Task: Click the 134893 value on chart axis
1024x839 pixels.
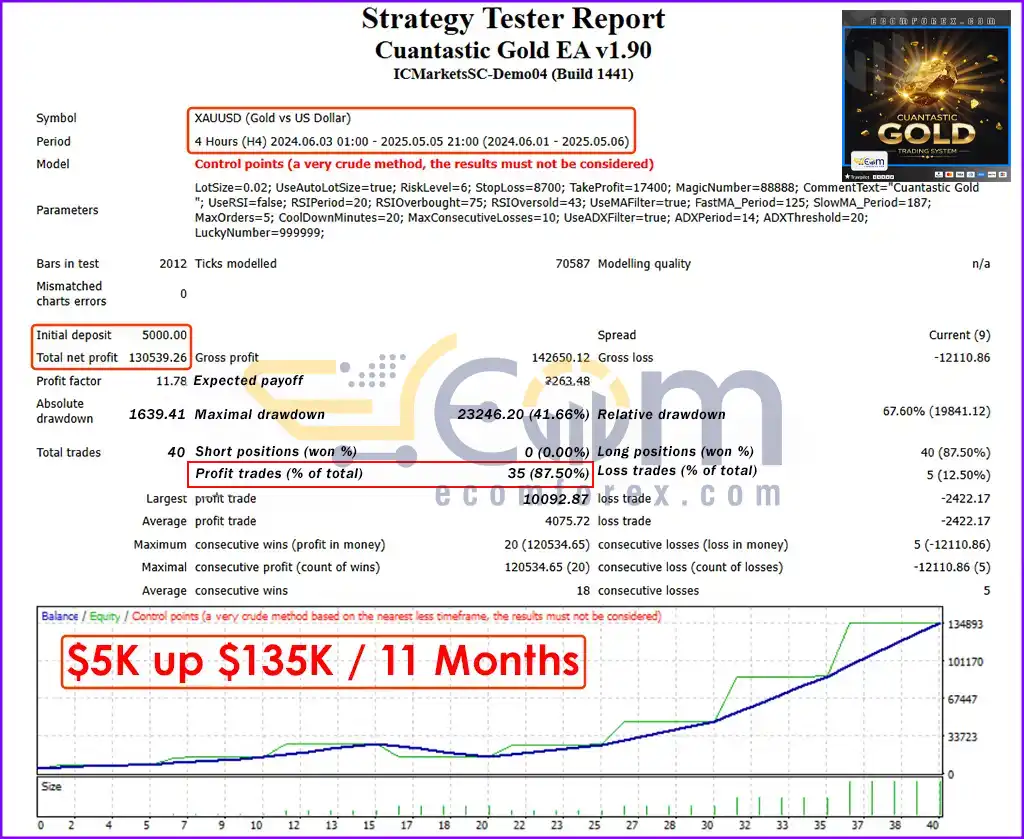Action: (x=965, y=624)
